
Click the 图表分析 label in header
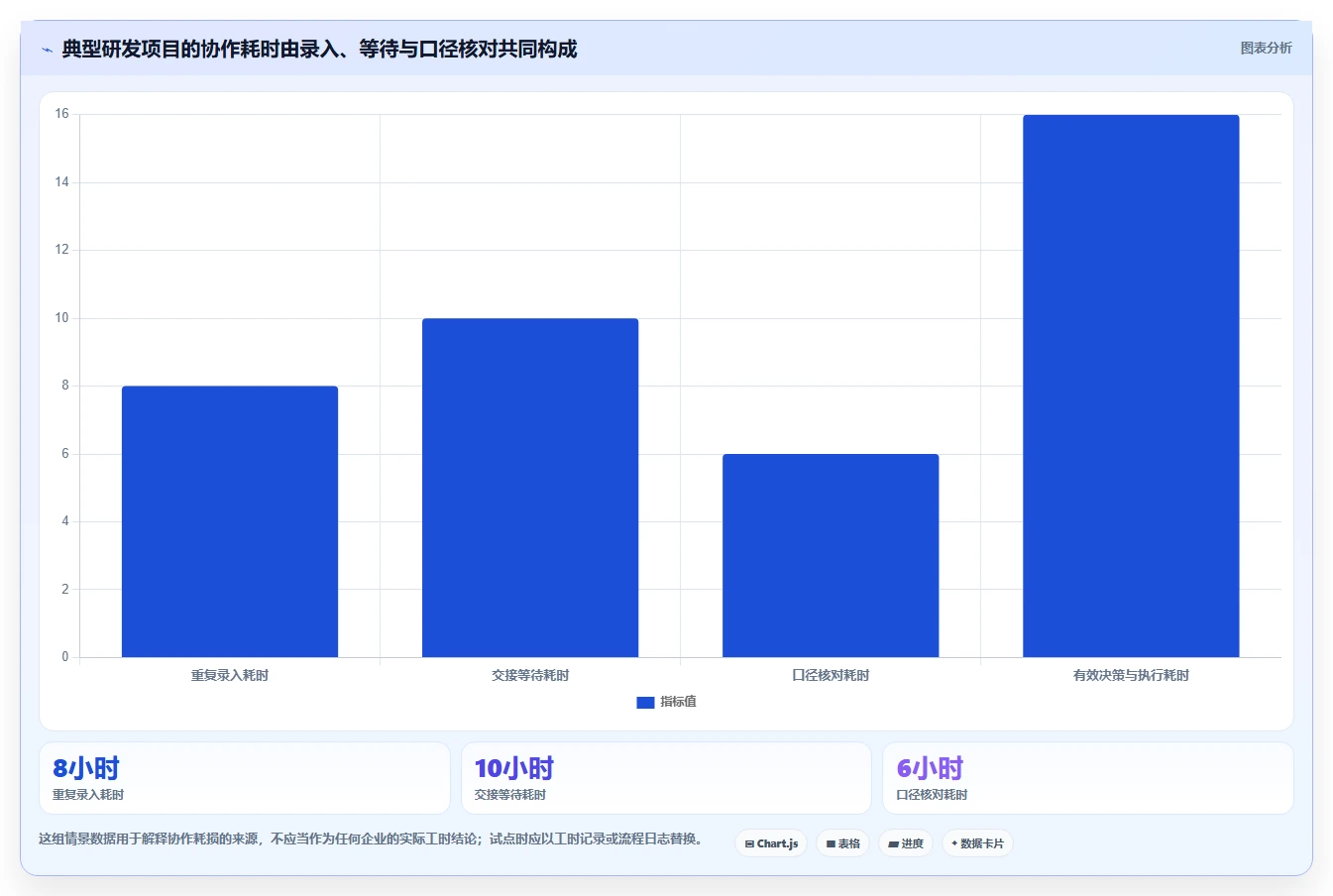pos(1266,48)
